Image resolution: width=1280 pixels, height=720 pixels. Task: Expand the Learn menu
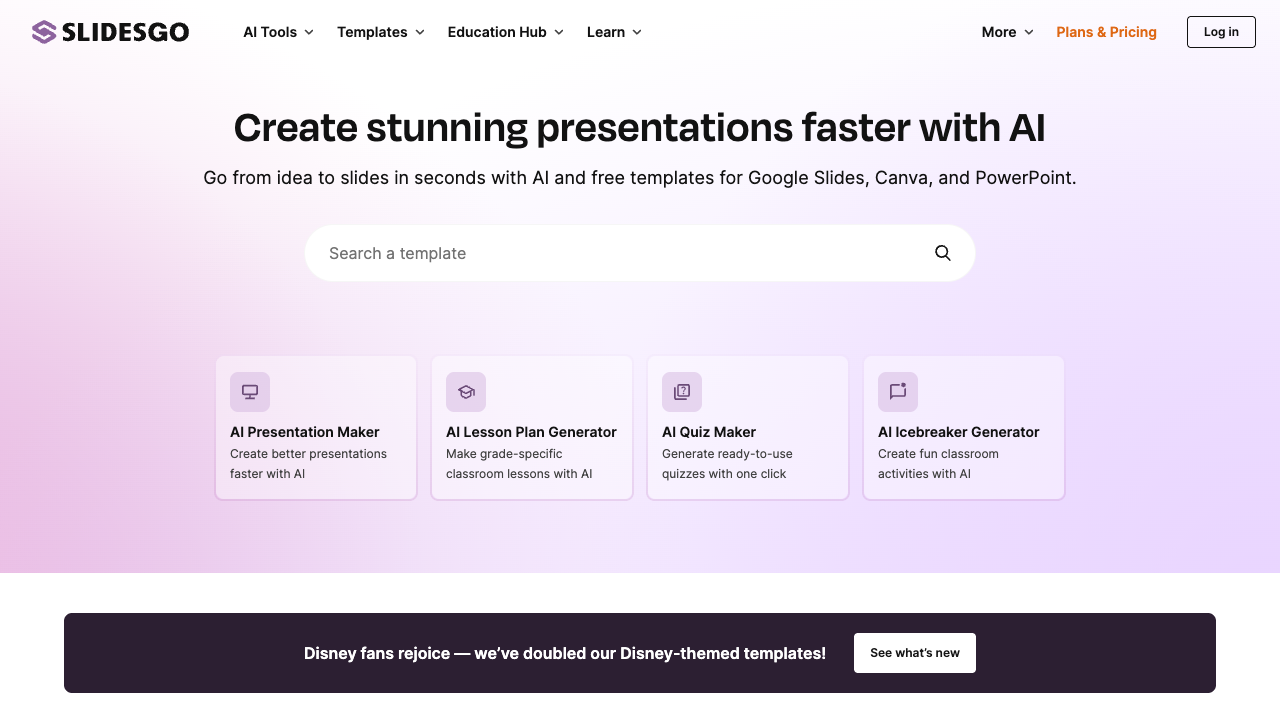point(612,32)
